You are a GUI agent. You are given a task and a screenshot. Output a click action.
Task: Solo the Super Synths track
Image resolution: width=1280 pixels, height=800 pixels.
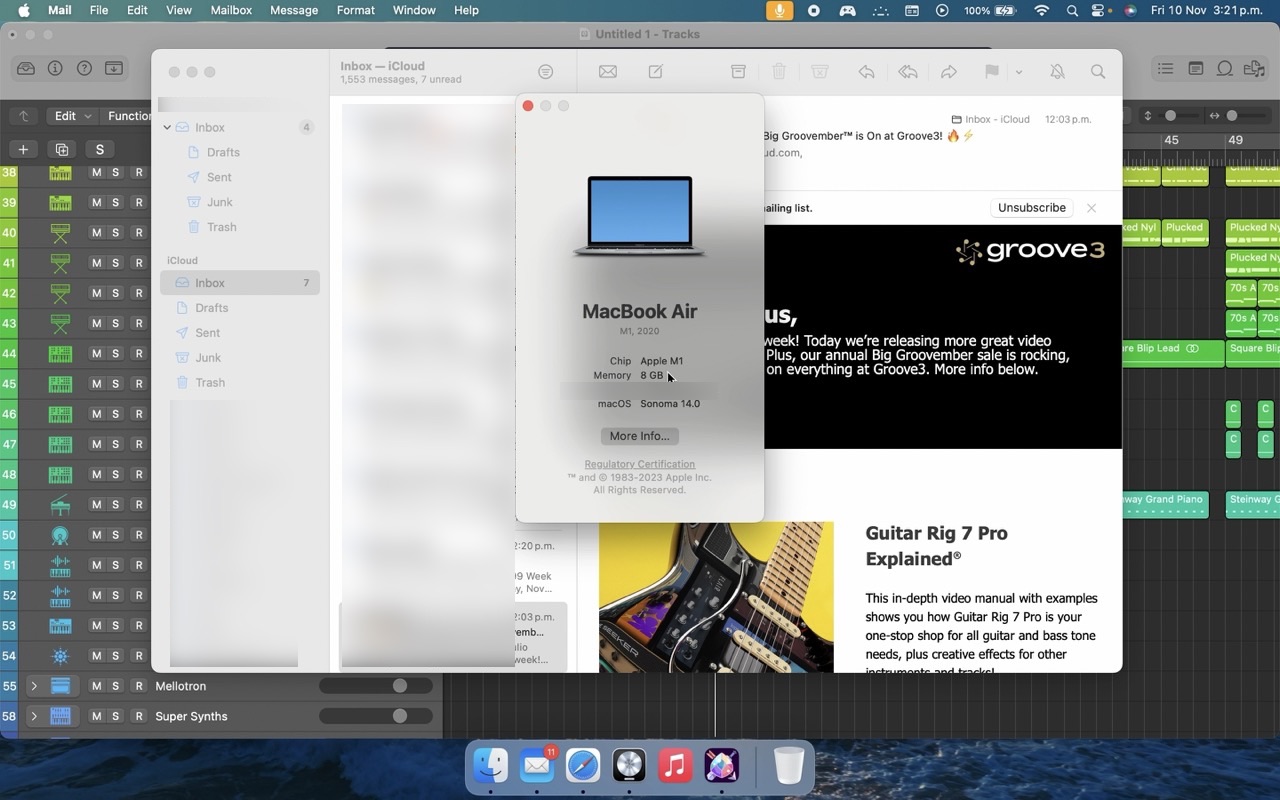(x=116, y=716)
